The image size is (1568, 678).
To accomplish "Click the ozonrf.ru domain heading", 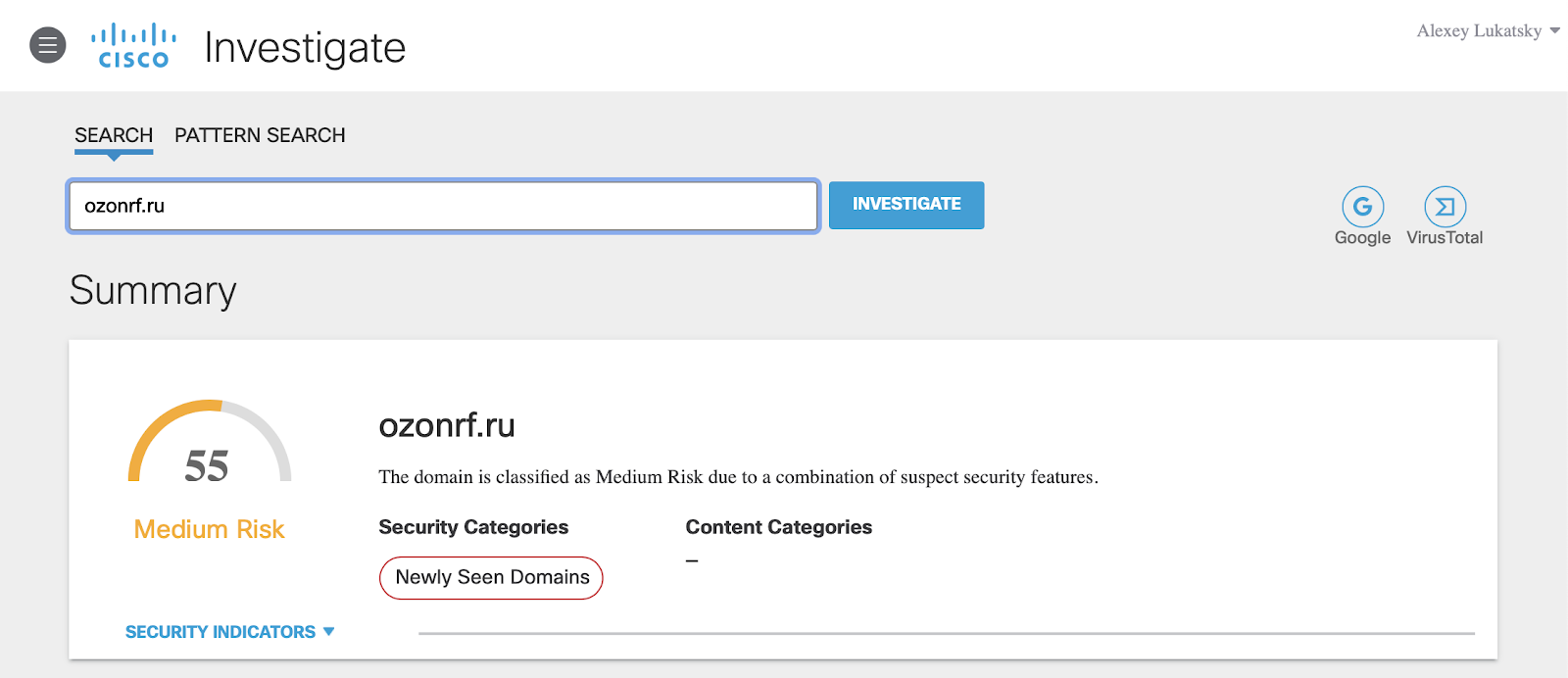I will coord(447,425).
